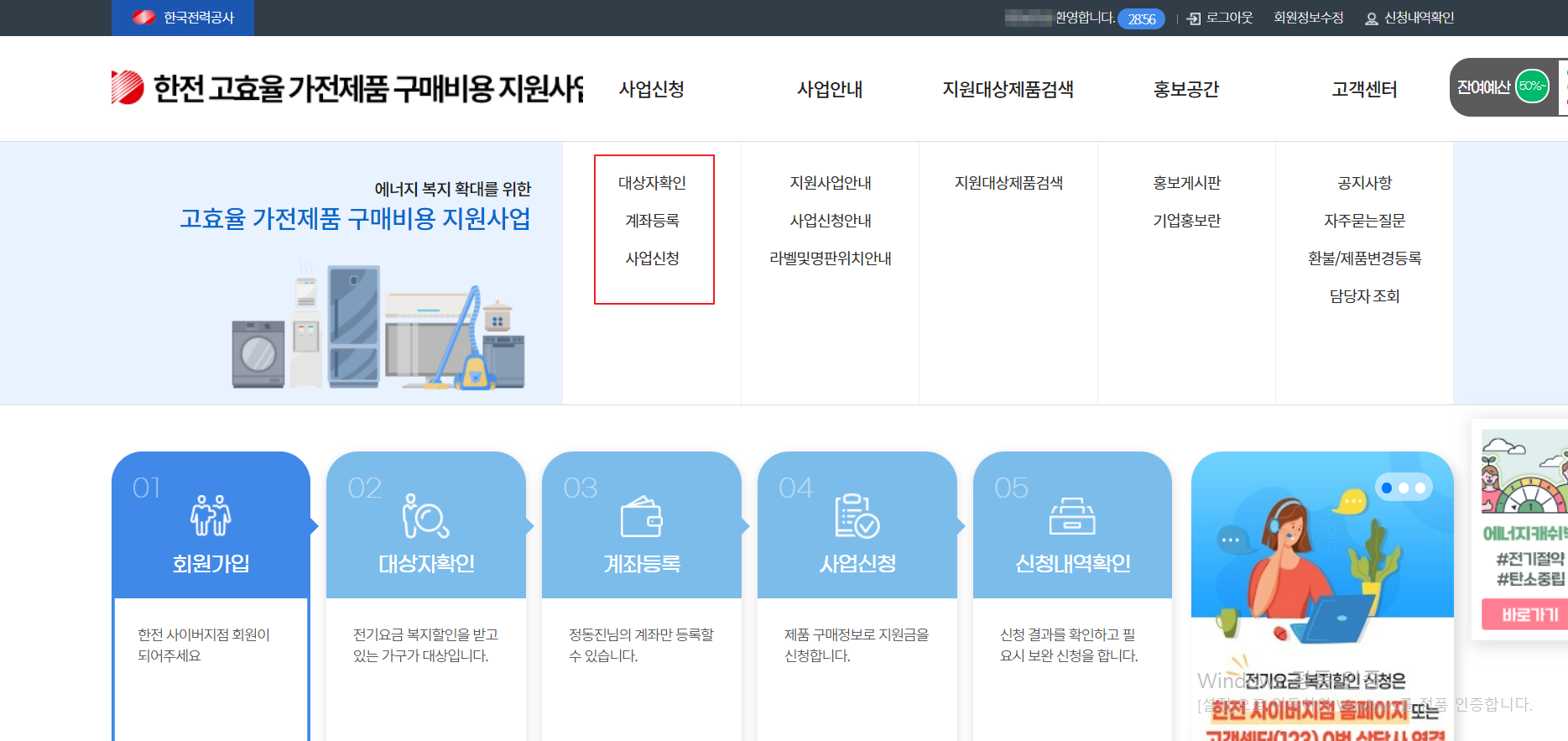Select 자주묻는질문 submenu item
This screenshot has width=1568, height=741.
coord(1365,221)
